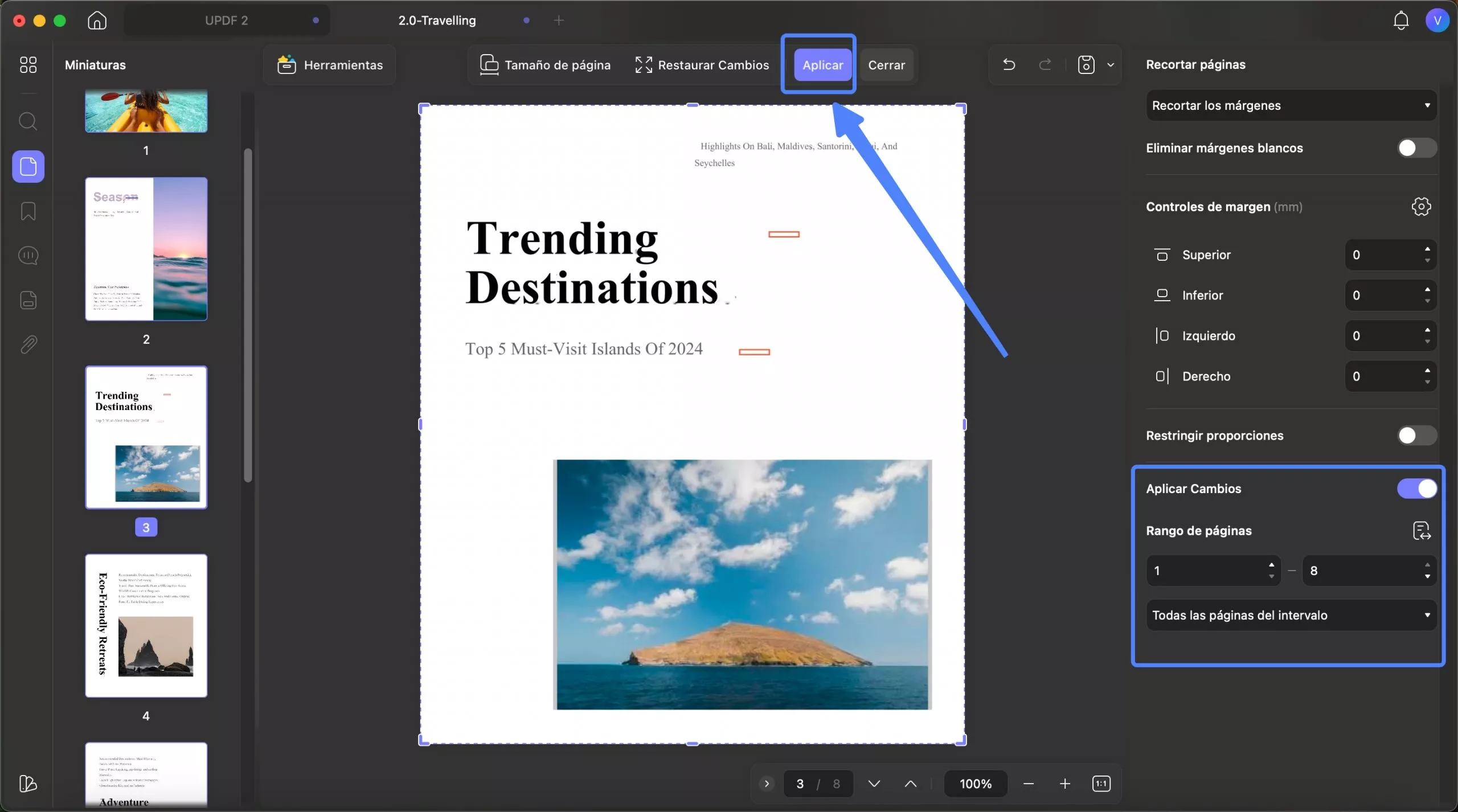Zoom out with the minus icon
Image resolution: width=1458 pixels, height=812 pixels.
pyautogui.click(x=1028, y=784)
